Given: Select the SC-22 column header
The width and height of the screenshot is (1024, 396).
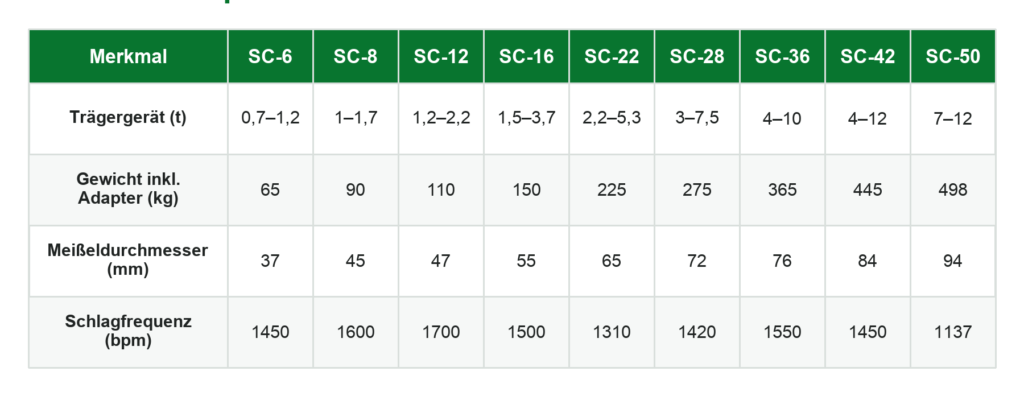Looking at the screenshot, I should coord(612,56).
